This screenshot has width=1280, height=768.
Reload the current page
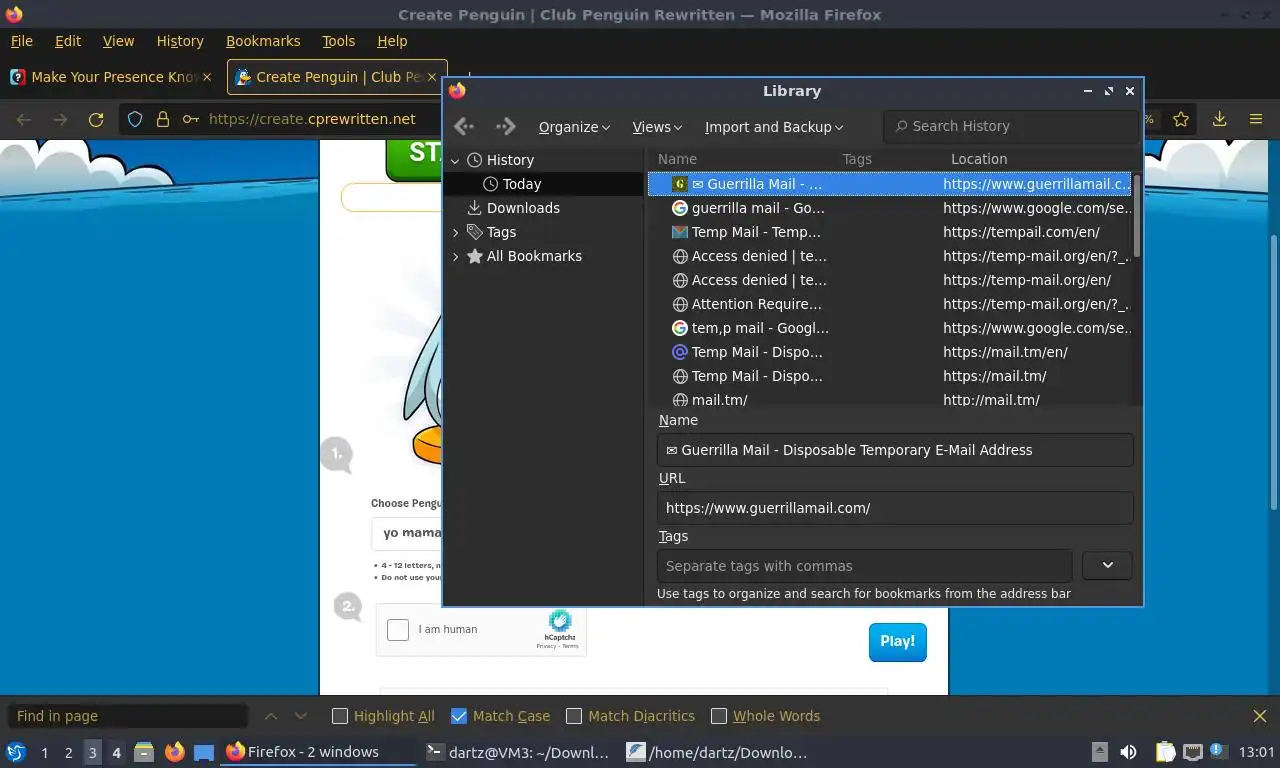[96, 119]
